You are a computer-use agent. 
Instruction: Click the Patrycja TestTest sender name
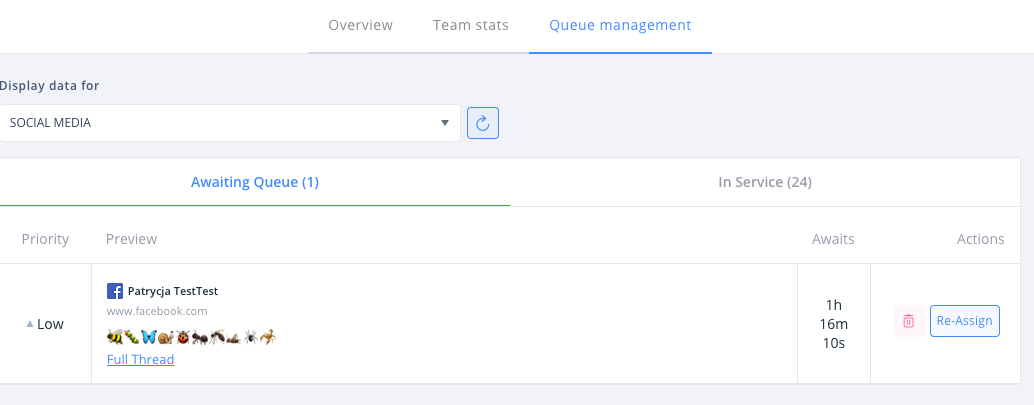(173, 291)
